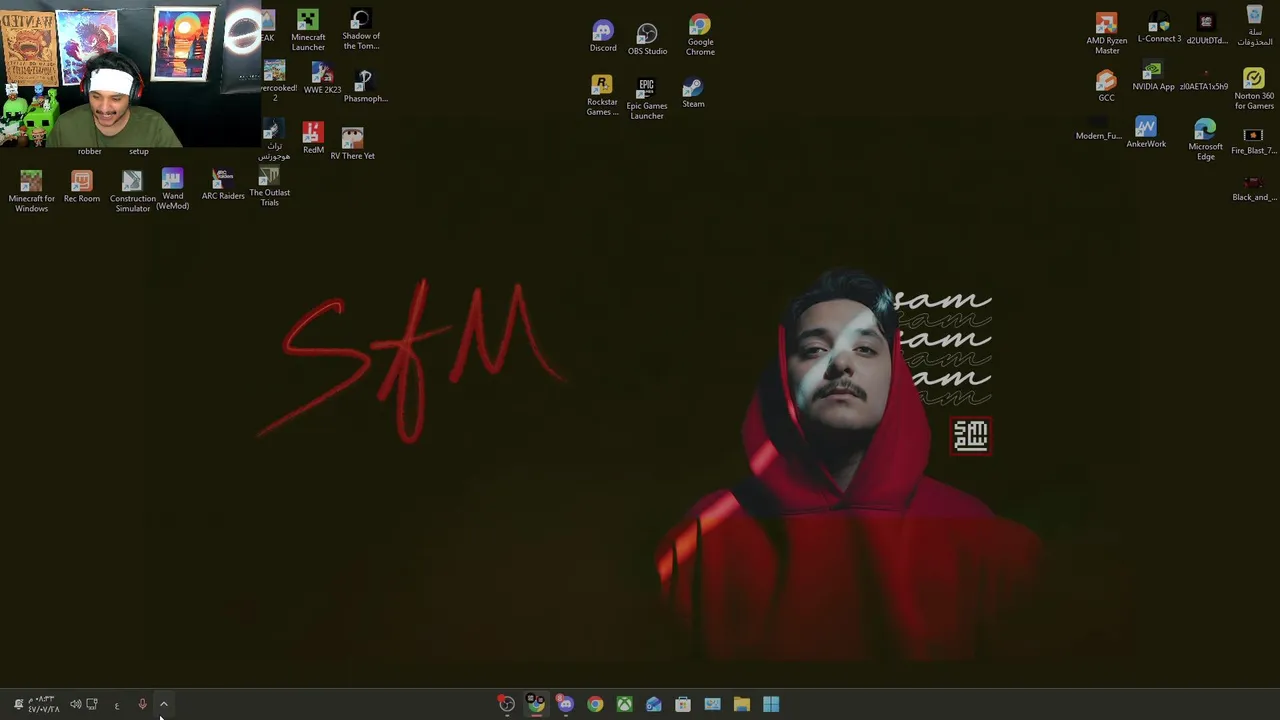Launch the ARC Raiders shortcut

pos(223,185)
